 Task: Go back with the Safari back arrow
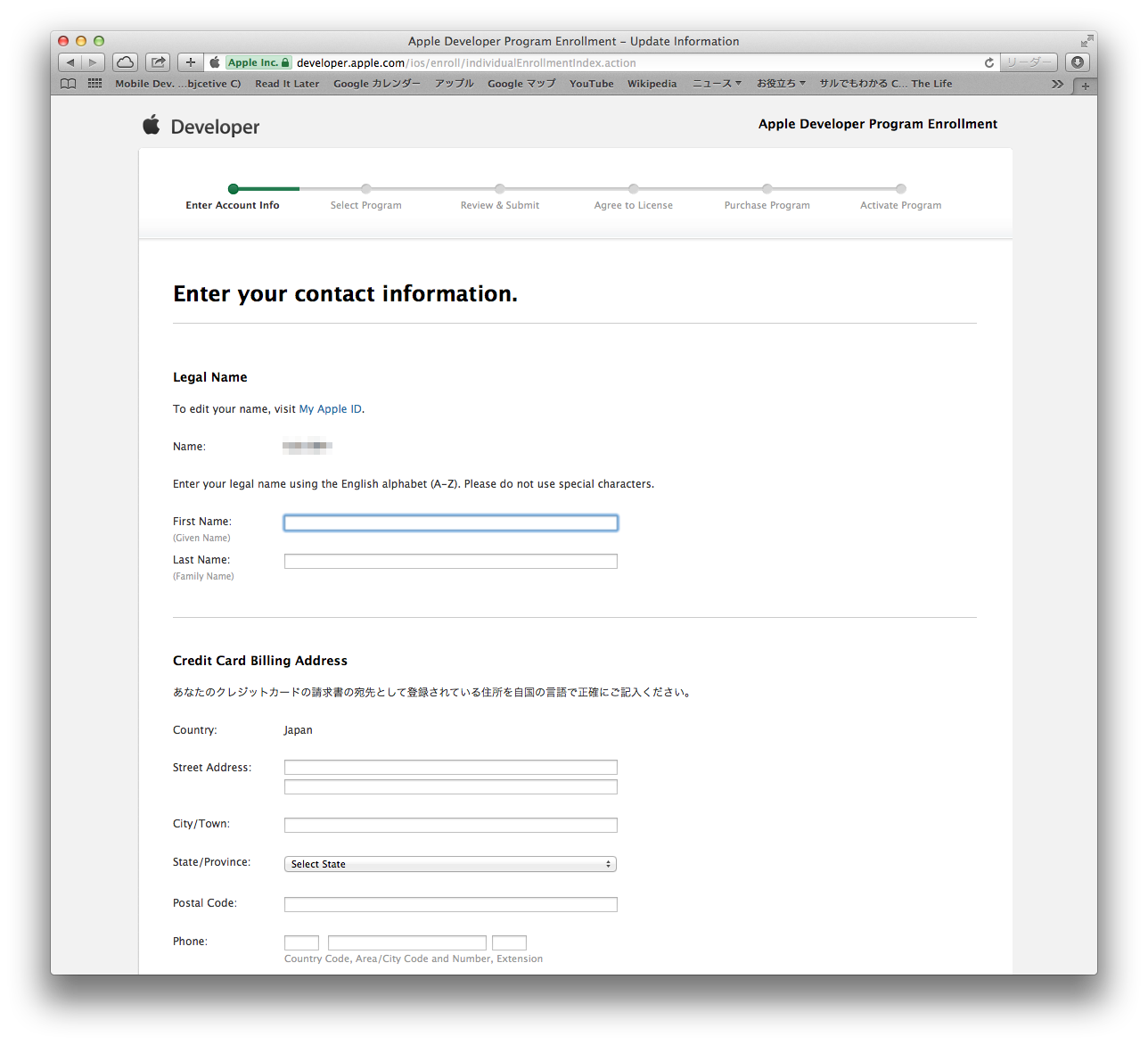(x=70, y=62)
